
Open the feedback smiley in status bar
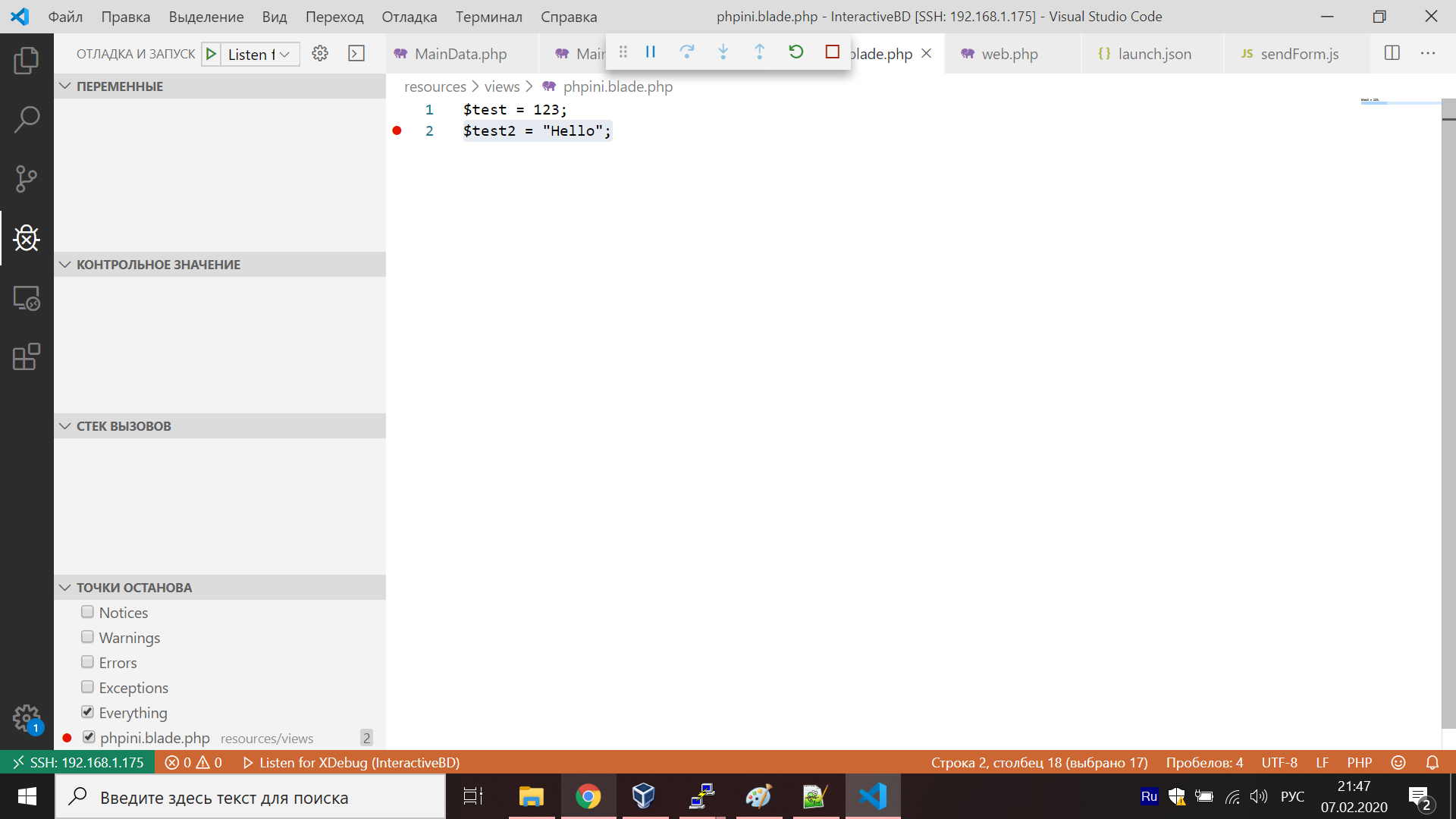coord(1398,763)
